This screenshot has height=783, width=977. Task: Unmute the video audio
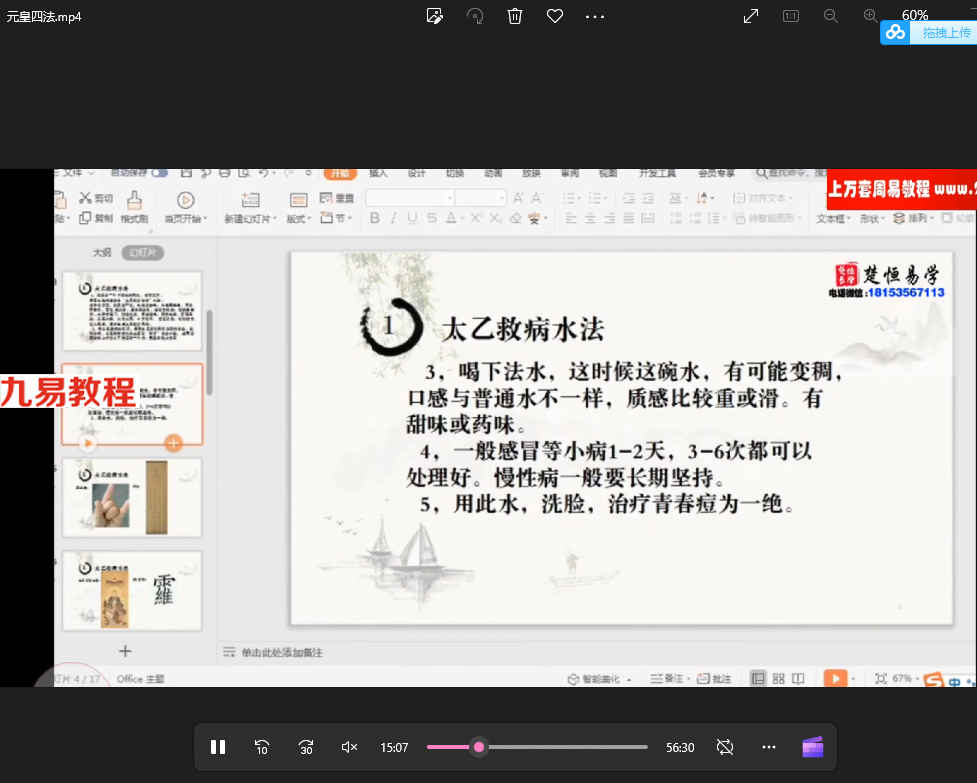click(350, 747)
